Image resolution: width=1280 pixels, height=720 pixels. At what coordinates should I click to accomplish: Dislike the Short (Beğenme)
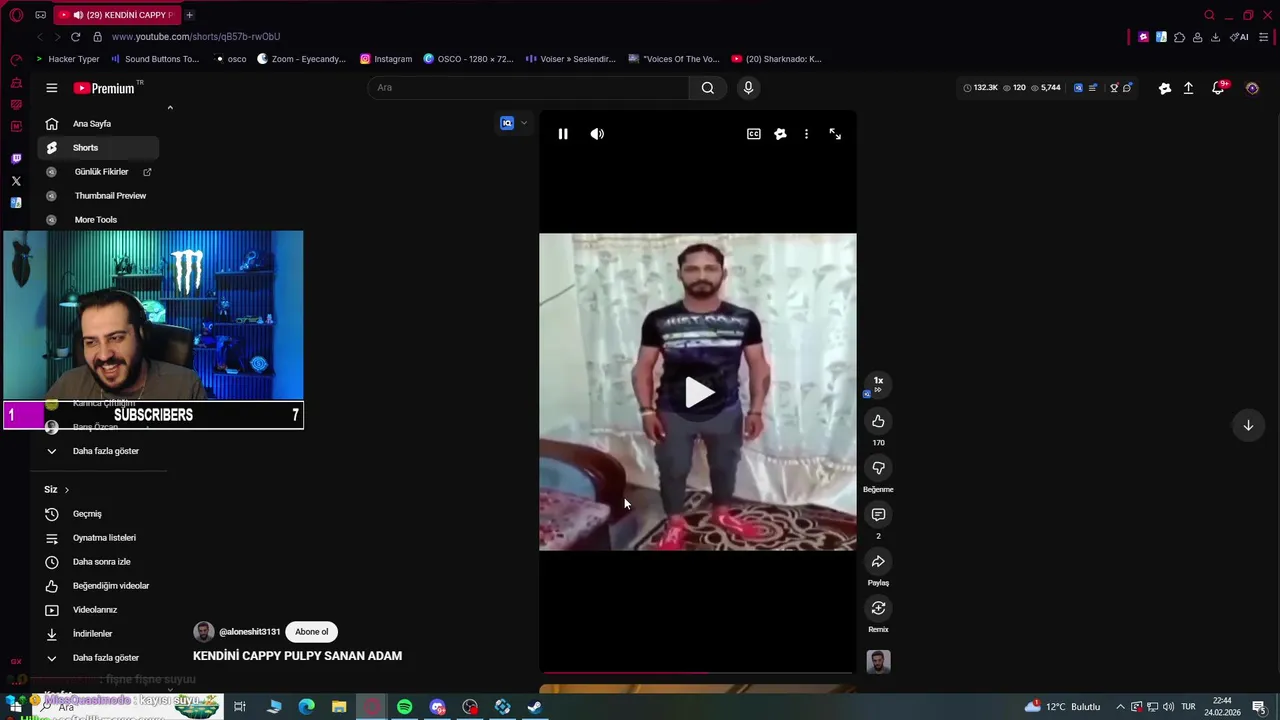878,468
